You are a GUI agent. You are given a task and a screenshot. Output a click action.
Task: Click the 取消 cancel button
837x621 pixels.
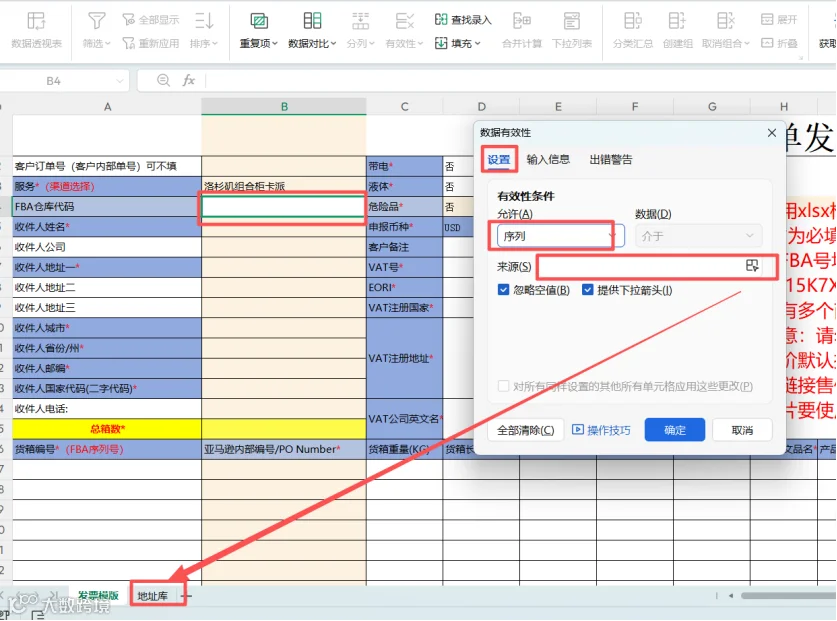pos(742,430)
